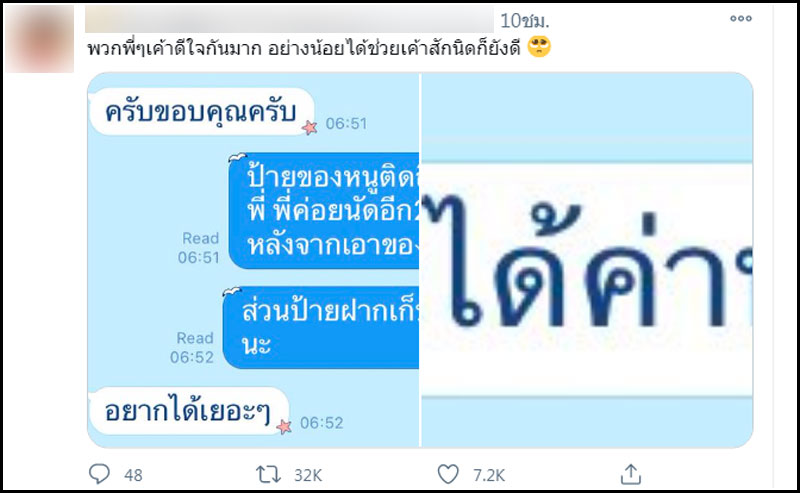
Task: Open the 10ชม. timestamp link
Action: (524, 20)
